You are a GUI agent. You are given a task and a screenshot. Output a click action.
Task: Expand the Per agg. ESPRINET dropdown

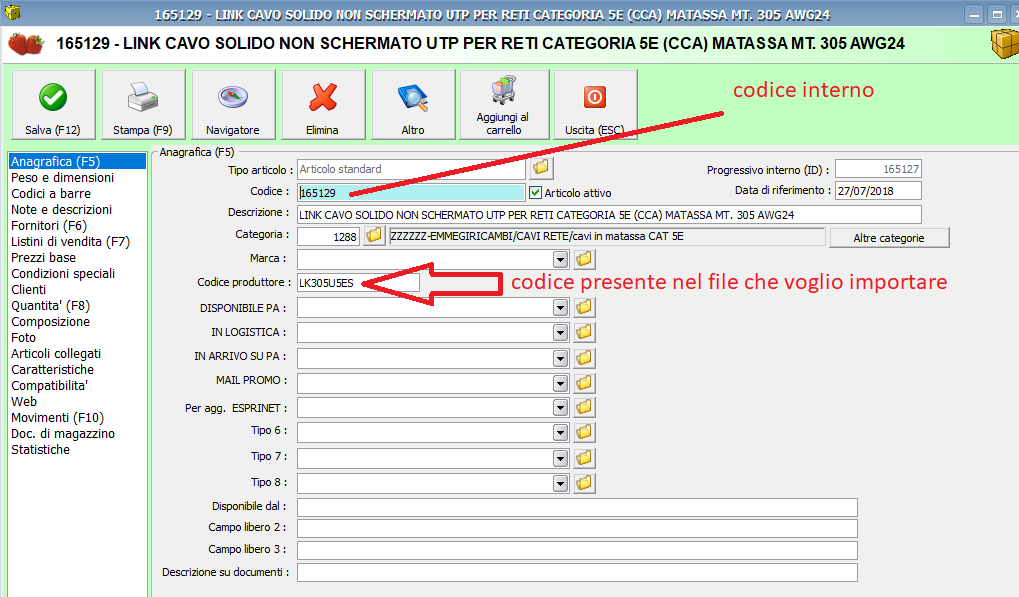pos(560,408)
